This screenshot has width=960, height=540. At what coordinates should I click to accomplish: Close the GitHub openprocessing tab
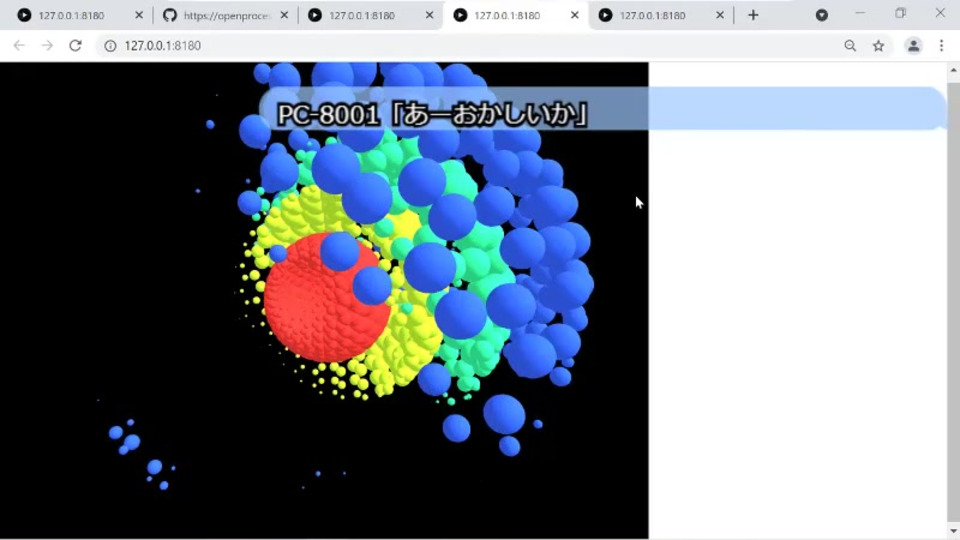pos(284,15)
